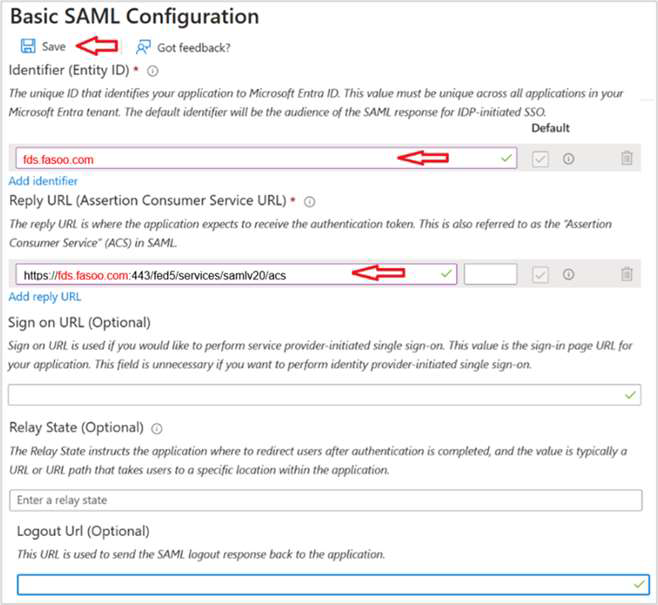The width and height of the screenshot is (658, 605).
Task: Click info icon in the reply URL row
Action: click(568, 274)
